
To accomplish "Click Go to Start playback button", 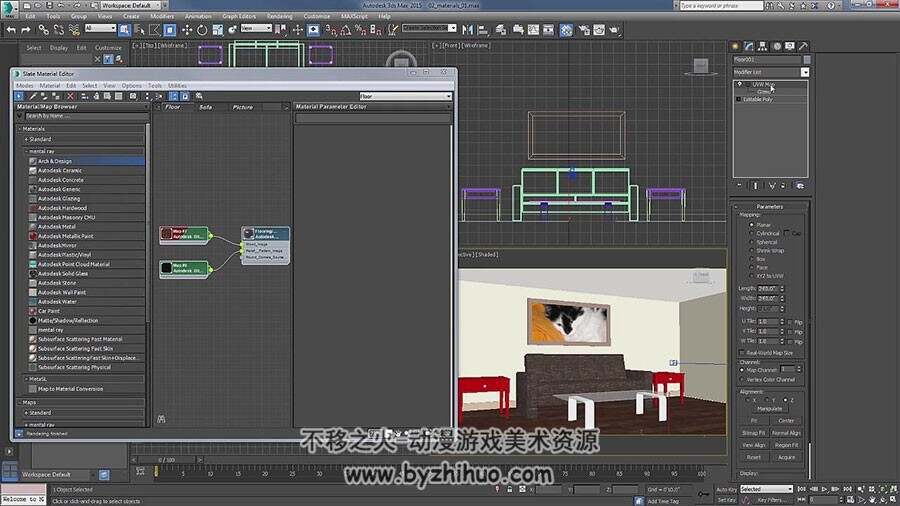I will pyautogui.click(x=802, y=489).
